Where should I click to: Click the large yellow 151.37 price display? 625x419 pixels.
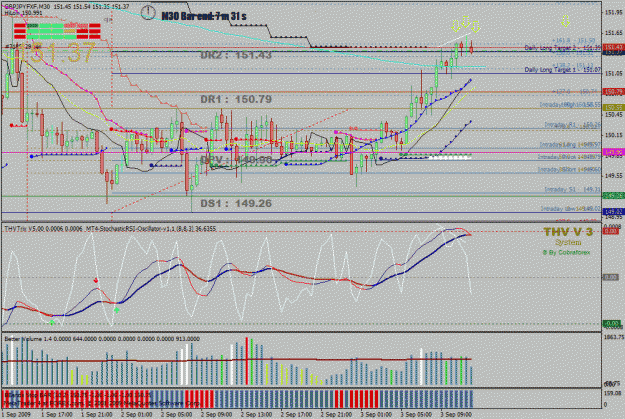click(57, 53)
